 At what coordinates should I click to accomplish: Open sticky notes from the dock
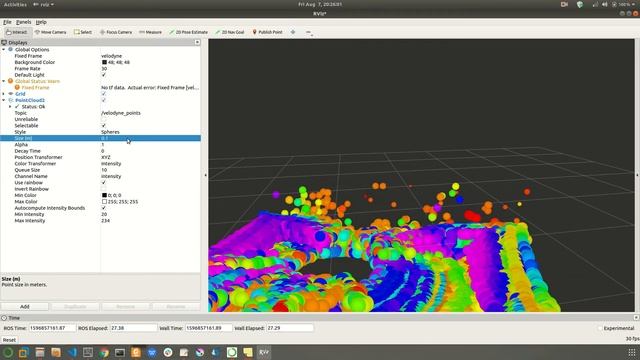pyautogui.click(x=248, y=352)
